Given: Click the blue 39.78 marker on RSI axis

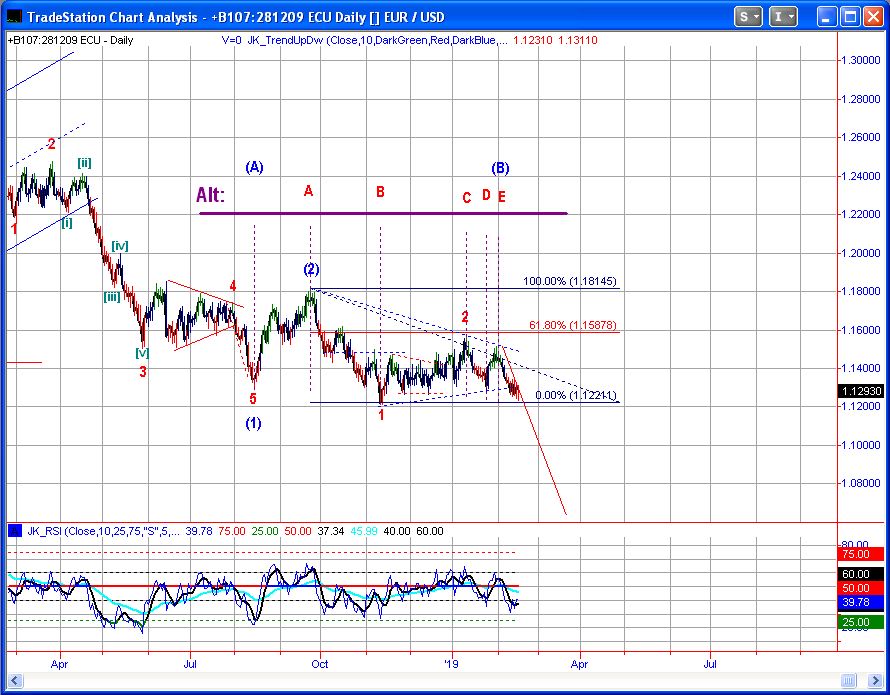Looking at the screenshot, I should point(860,602).
